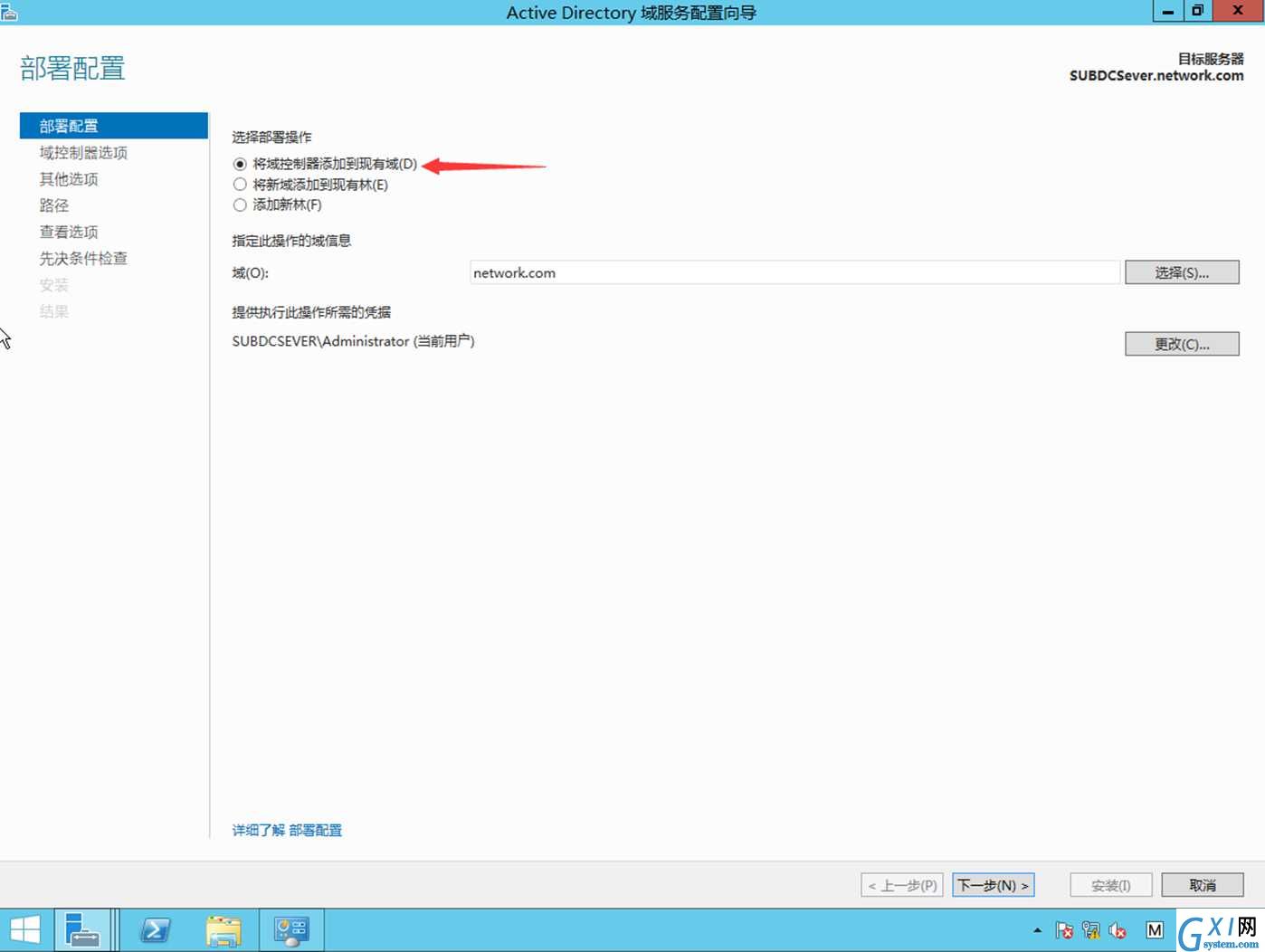Click the 目标服务器 label above the server name
This screenshot has width=1265, height=952.
[1211, 59]
